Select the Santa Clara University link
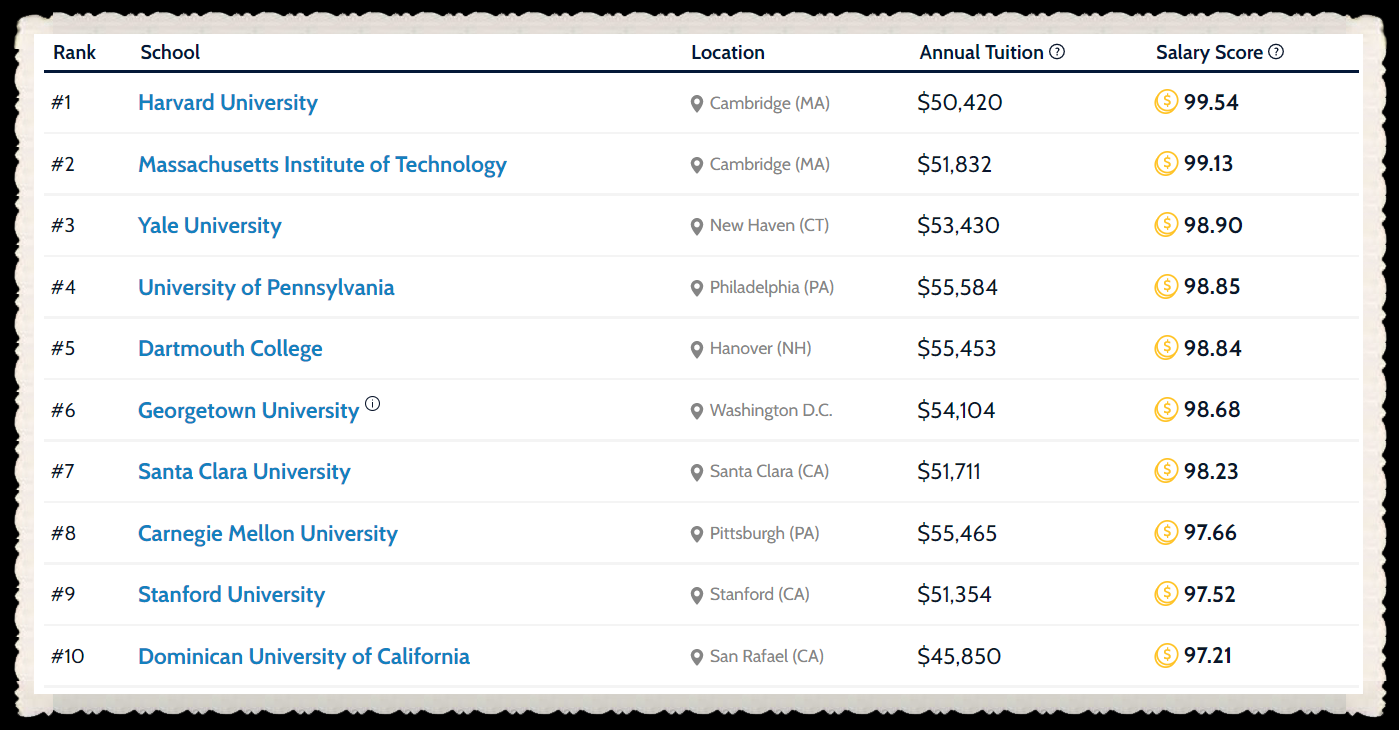The height and width of the screenshot is (730, 1399). pos(244,472)
